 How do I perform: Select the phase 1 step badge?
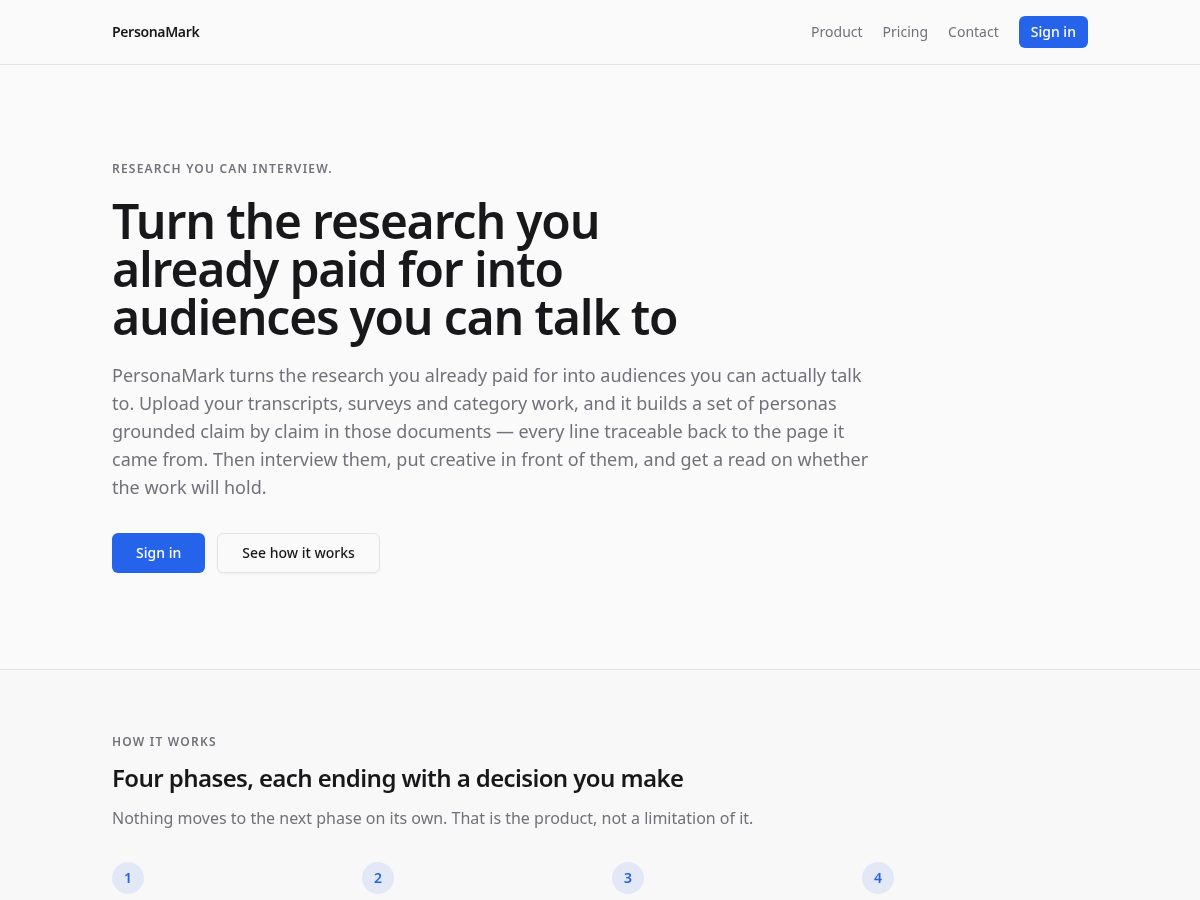click(128, 878)
